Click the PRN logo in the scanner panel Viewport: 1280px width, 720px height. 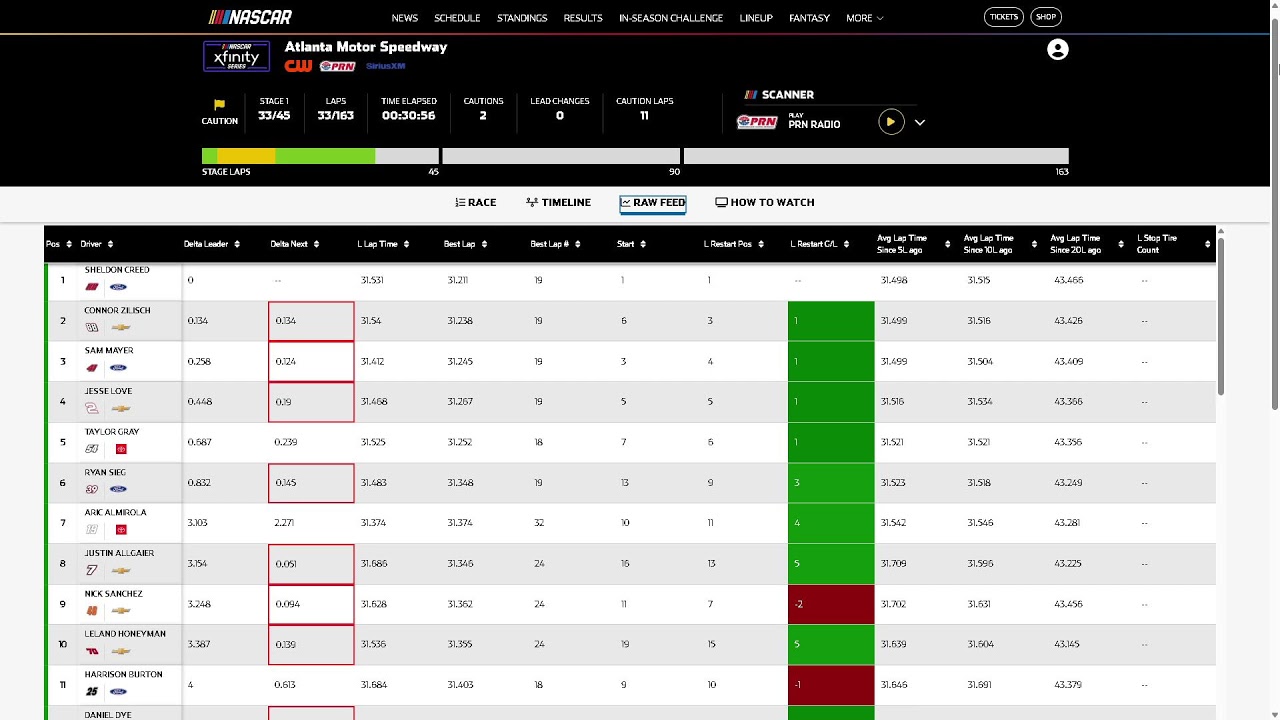coord(757,122)
